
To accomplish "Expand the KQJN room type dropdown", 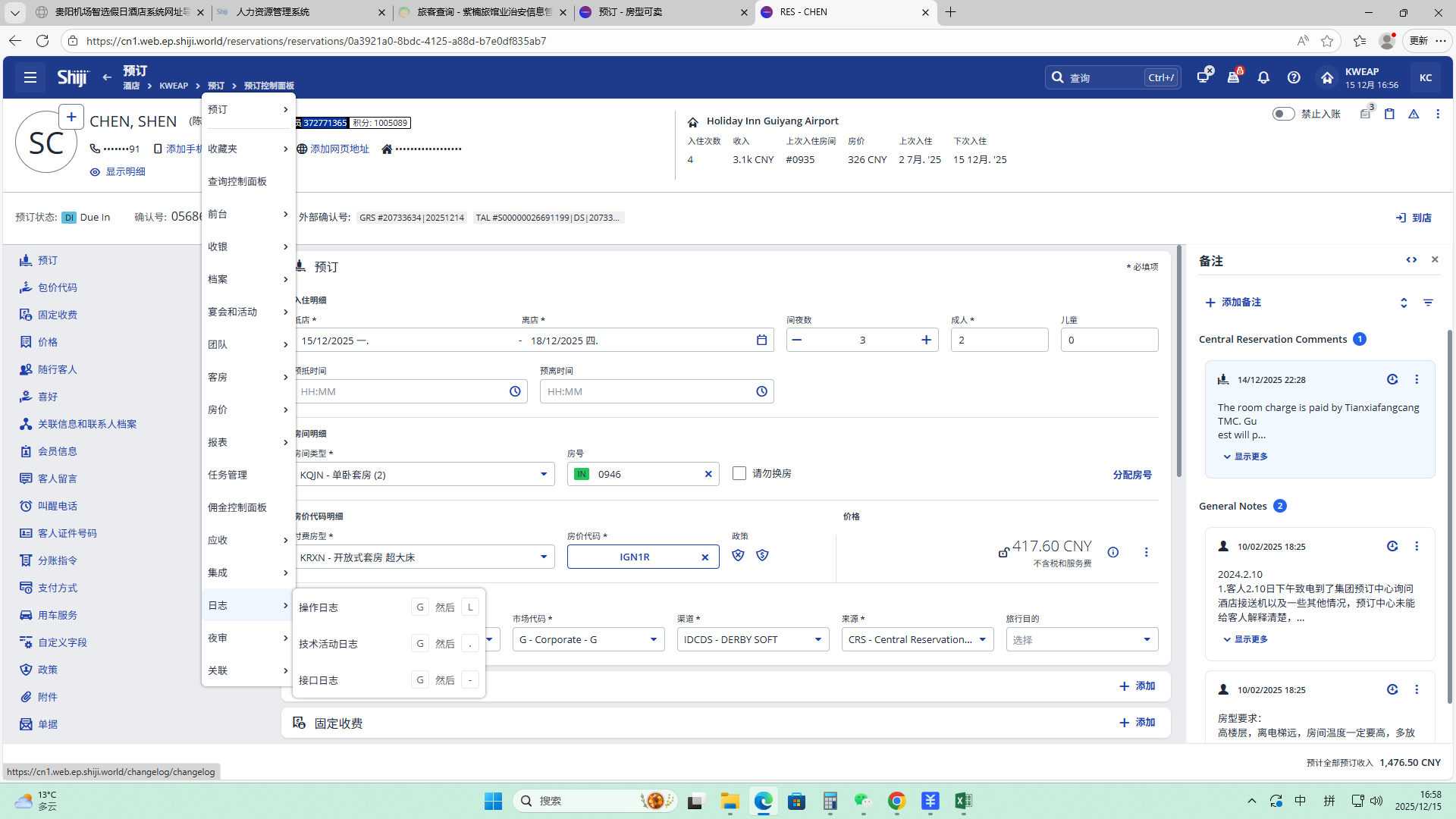I will pos(543,475).
